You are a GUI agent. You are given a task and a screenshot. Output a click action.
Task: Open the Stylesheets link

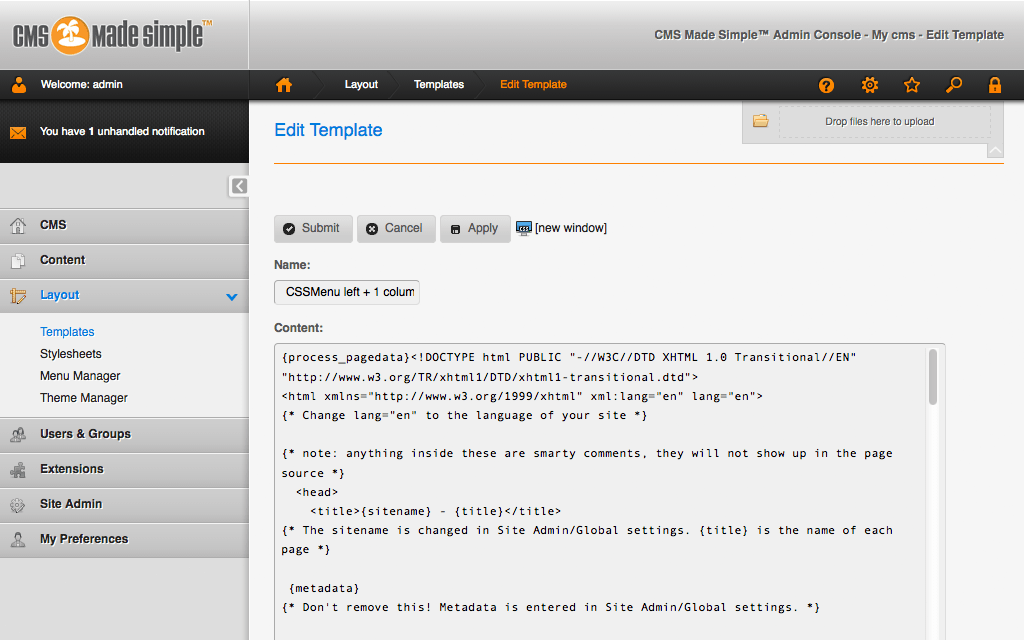pos(70,353)
